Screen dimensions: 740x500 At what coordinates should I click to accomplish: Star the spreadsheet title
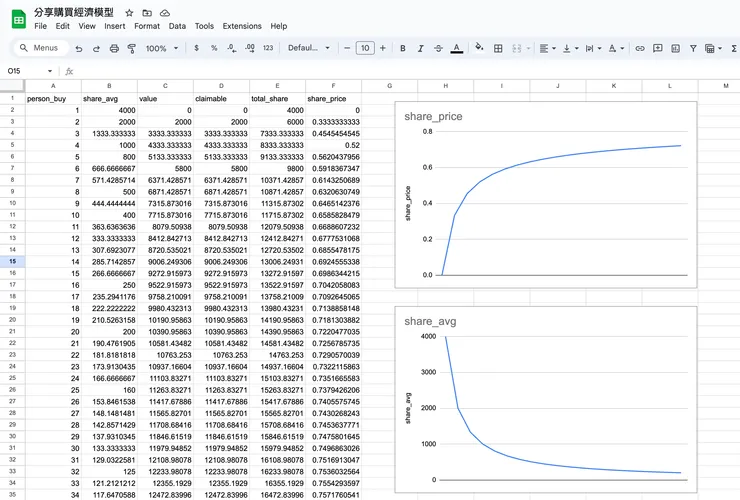point(129,13)
